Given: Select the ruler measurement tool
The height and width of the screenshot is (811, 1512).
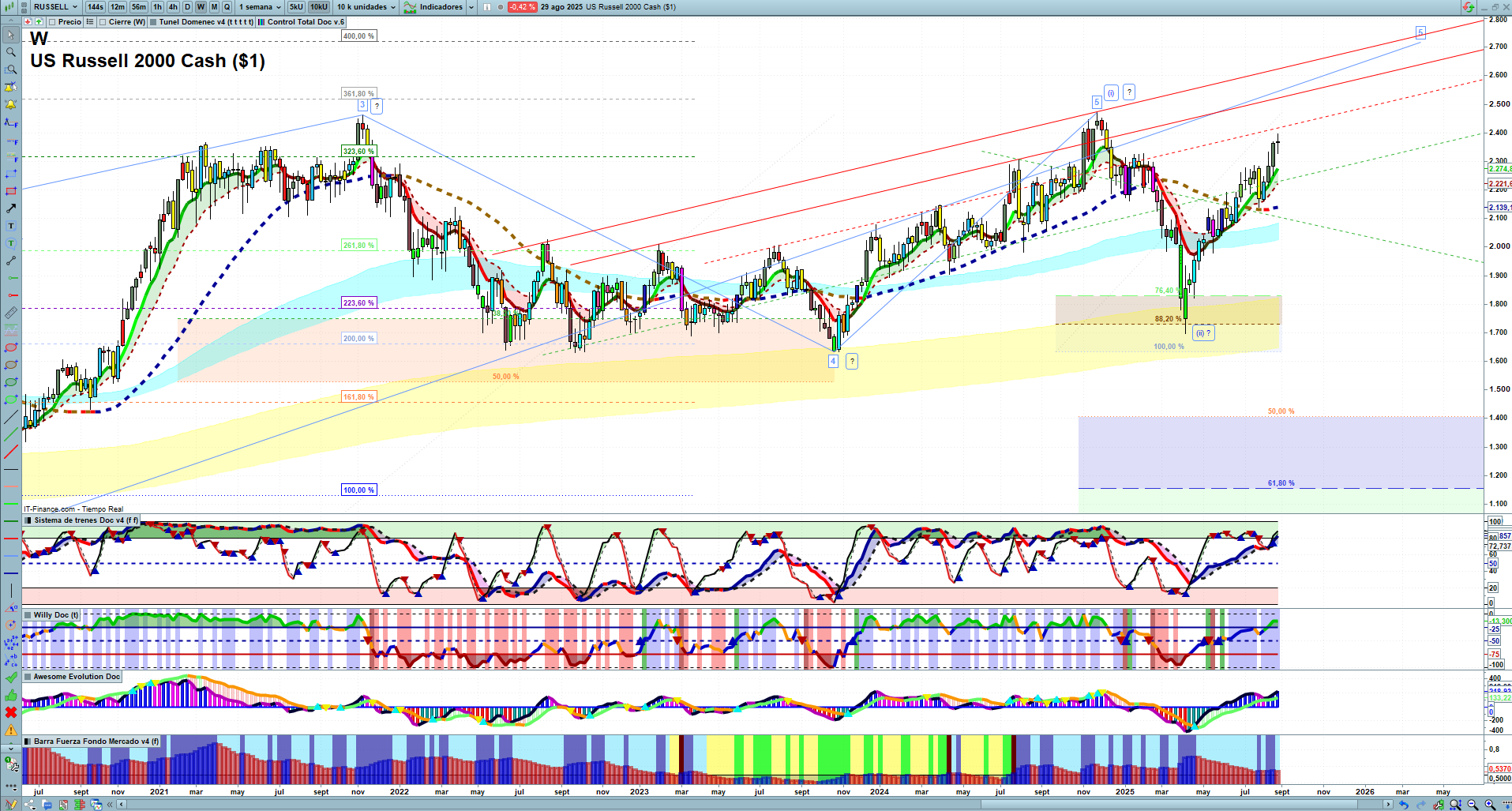Looking at the screenshot, I should click(x=11, y=313).
